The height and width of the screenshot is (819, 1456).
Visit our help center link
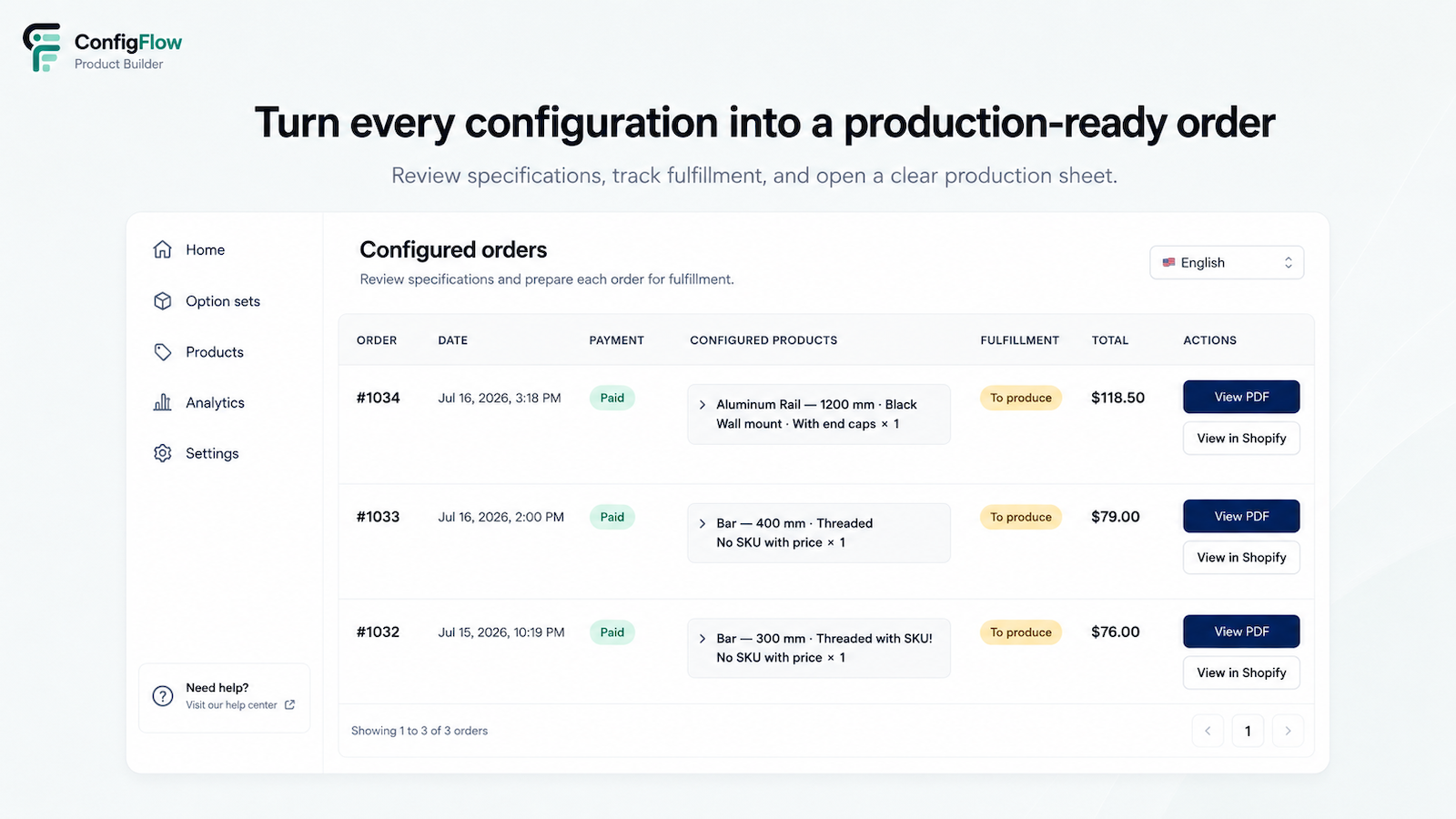pos(231,705)
